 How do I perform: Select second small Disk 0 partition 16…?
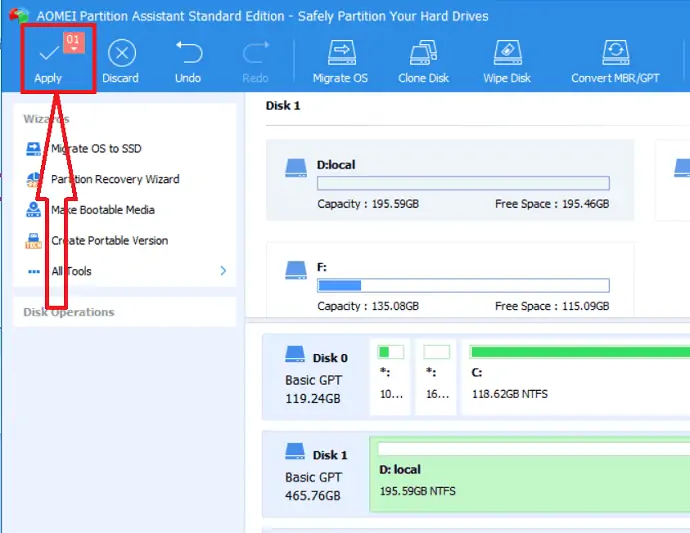437,377
